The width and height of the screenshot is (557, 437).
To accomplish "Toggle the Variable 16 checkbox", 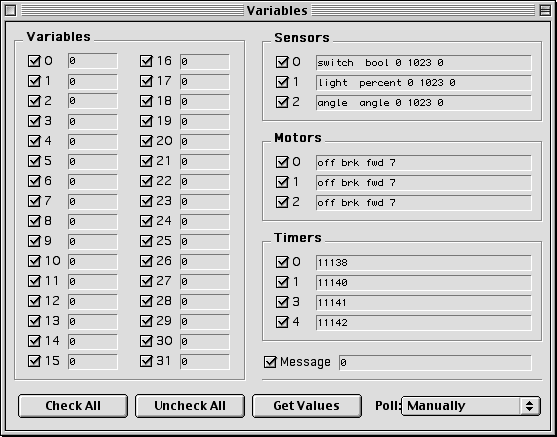I will point(146,61).
